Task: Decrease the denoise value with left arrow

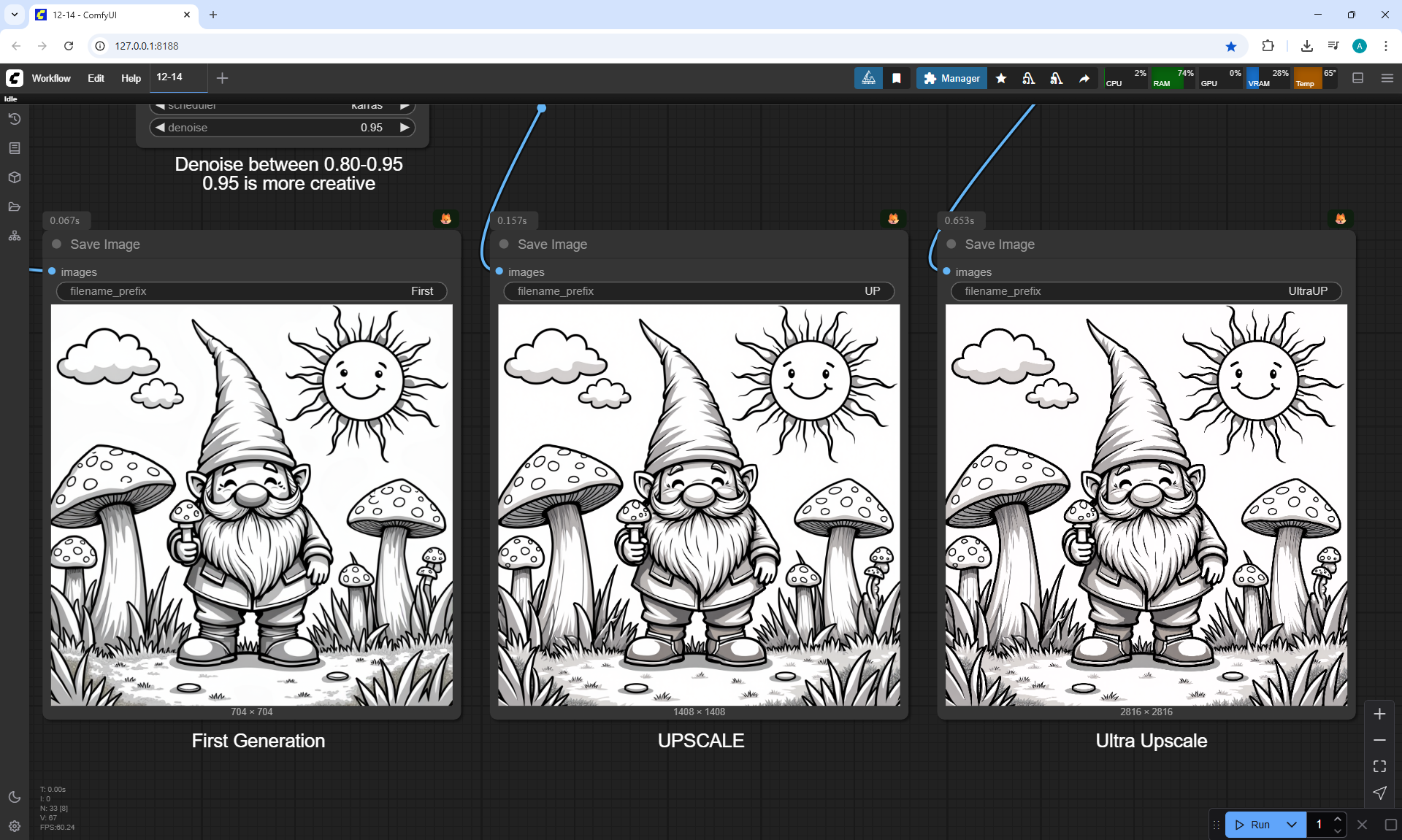Action: [160, 128]
